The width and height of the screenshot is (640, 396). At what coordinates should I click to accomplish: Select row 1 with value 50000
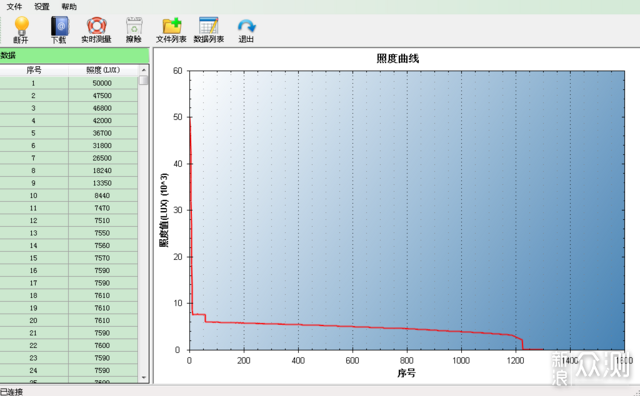(x=69, y=83)
